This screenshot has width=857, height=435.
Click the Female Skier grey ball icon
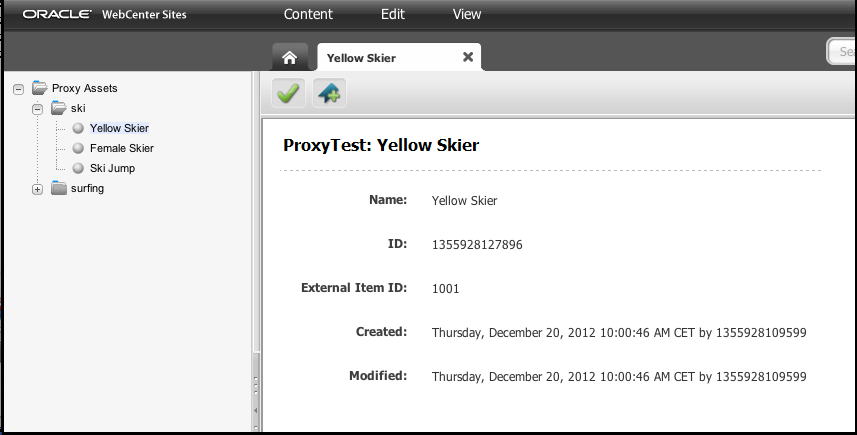click(x=78, y=148)
